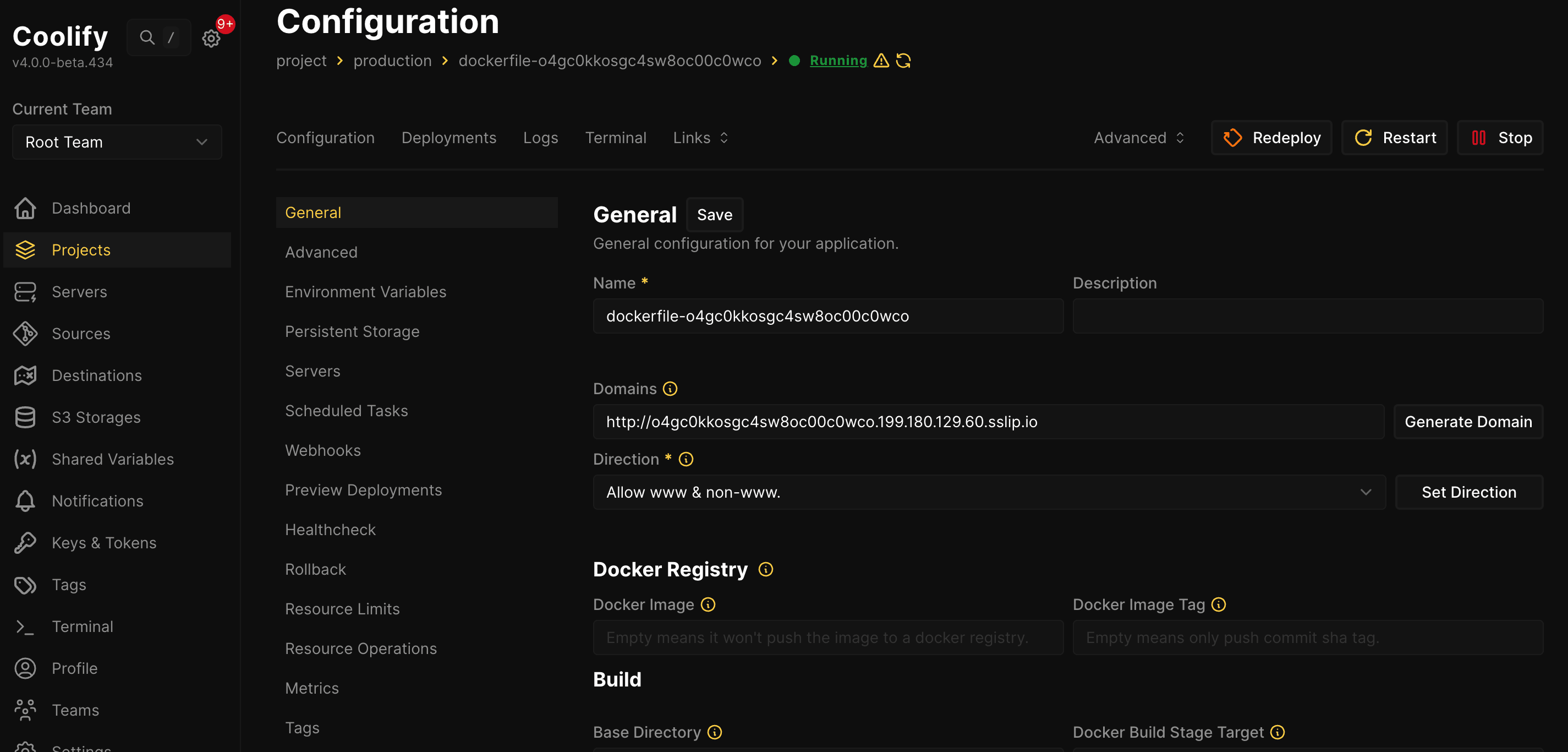
Task: Click the Domains info icon
Action: click(x=670, y=389)
